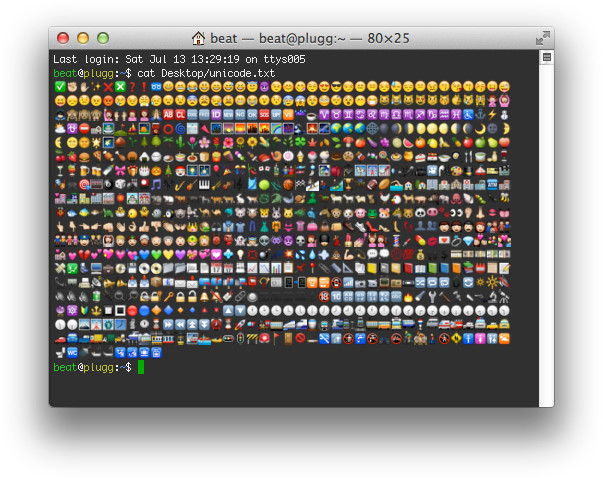Click the vertical traffic light emoji

pos(240,338)
